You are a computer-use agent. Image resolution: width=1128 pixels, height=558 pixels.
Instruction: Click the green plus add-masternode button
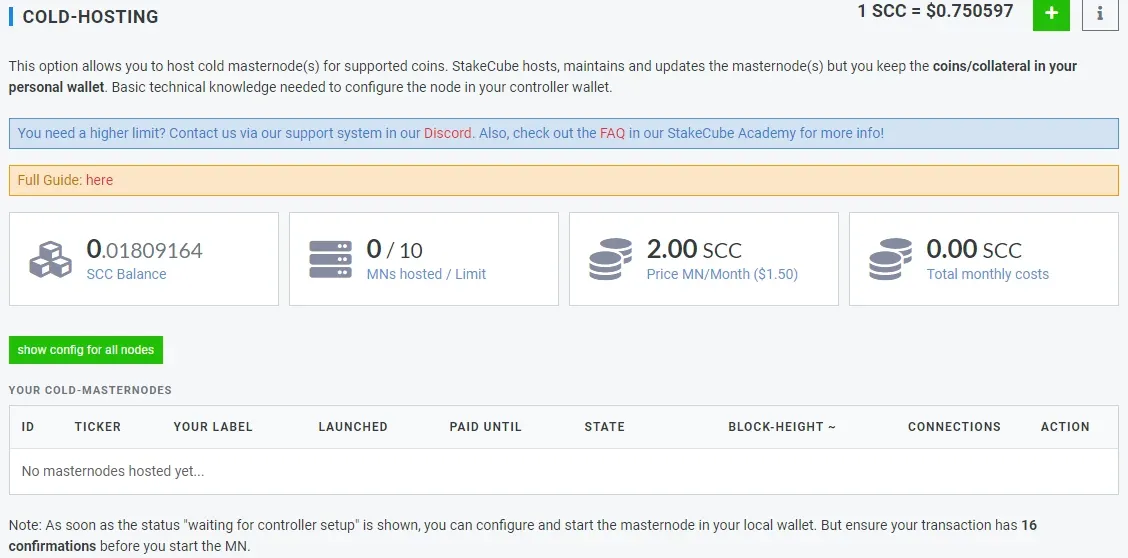[1051, 14]
